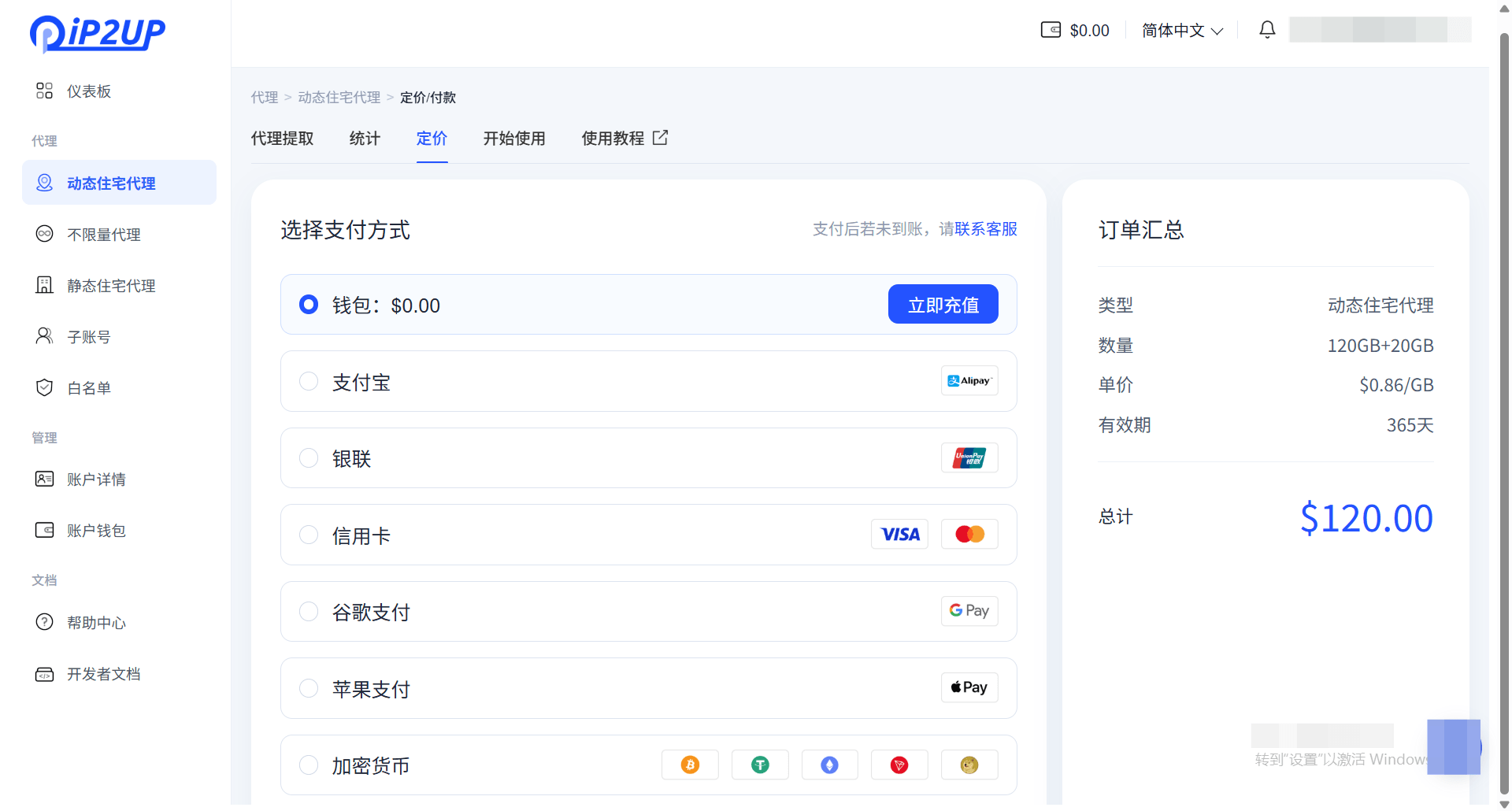The width and height of the screenshot is (1512, 811).
Task: Click the $0.00 balance in header
Action: click(1089, 31)
